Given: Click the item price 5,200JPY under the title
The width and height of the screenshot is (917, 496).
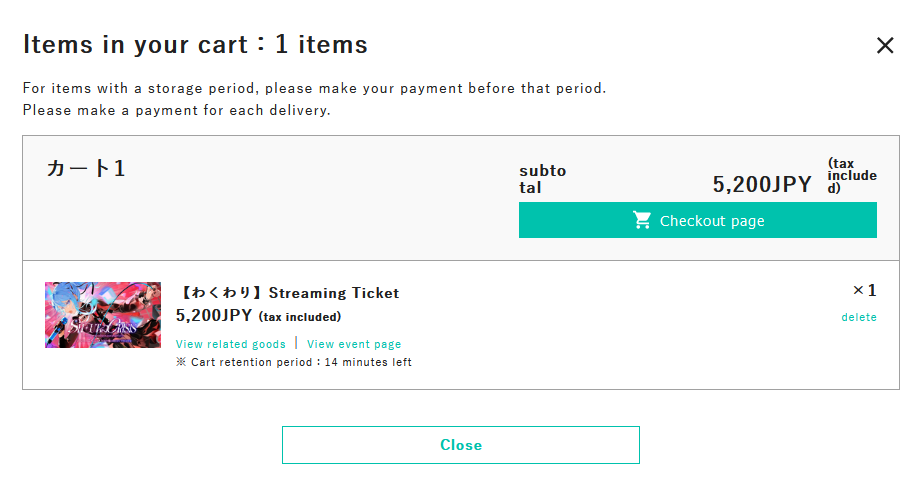Looking at the screenshot, I should pos(214,316).
